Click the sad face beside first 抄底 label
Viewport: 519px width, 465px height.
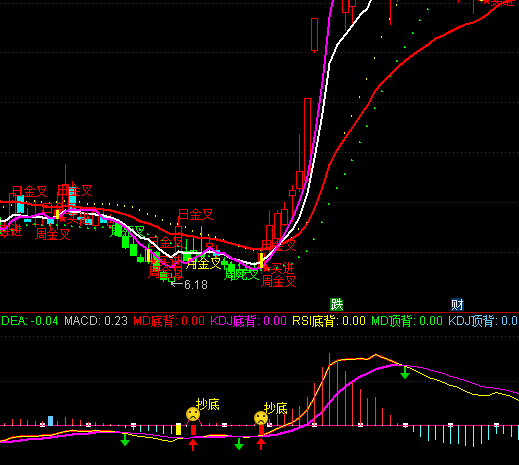193,414
